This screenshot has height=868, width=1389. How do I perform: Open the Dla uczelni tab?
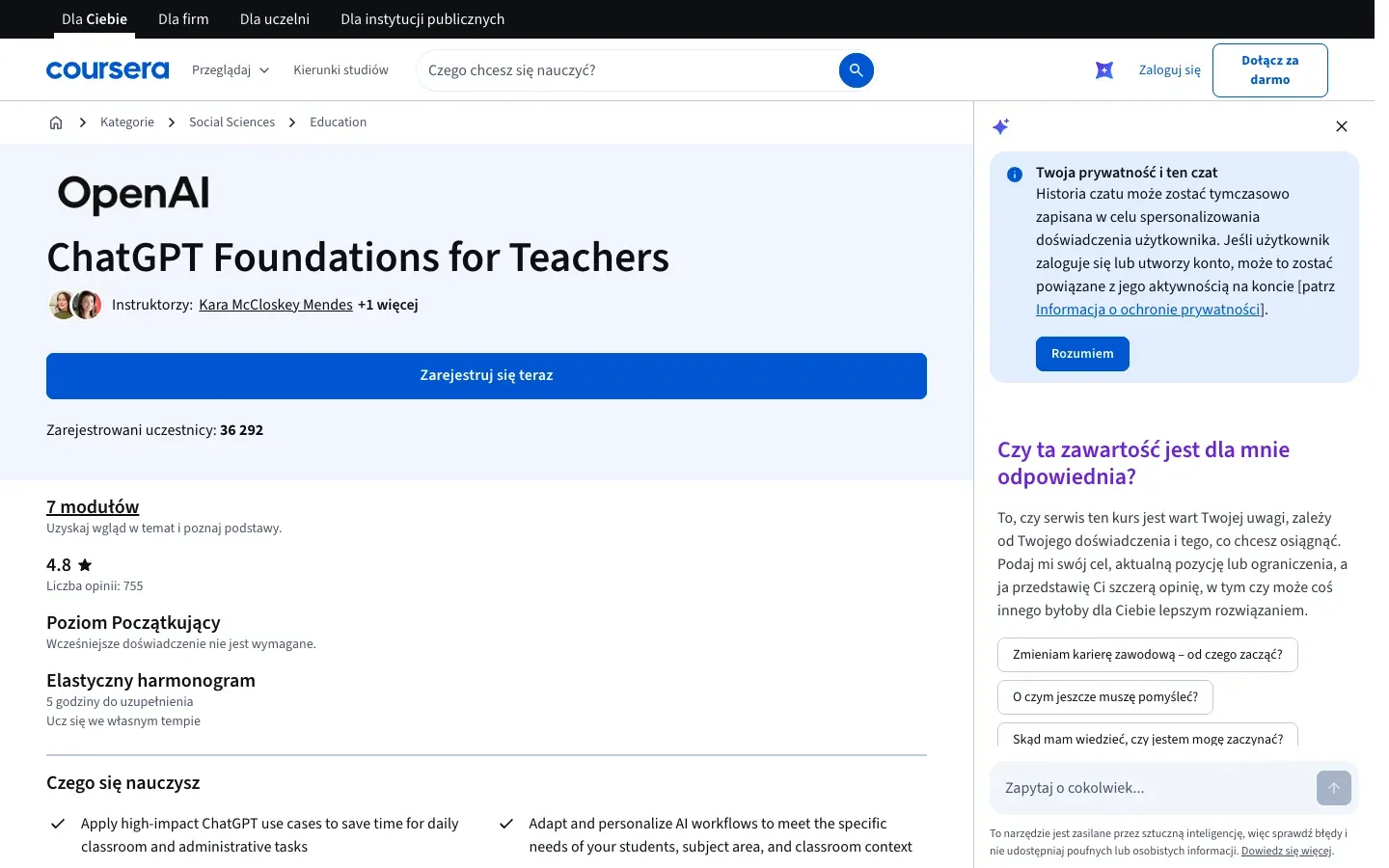(275, 19)
